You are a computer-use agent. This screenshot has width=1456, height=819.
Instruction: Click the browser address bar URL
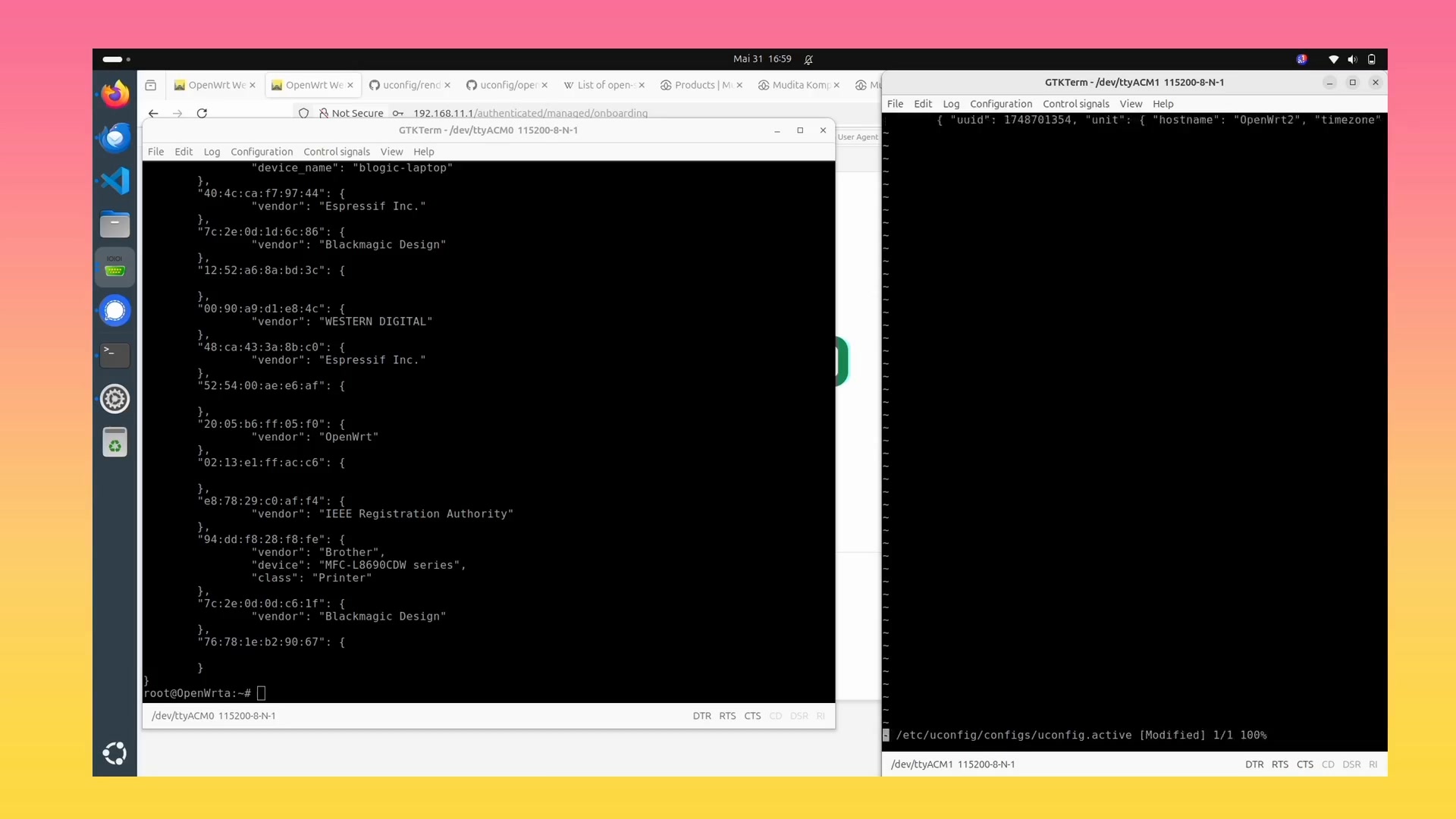pyautogui.click(x=529, y=113)
